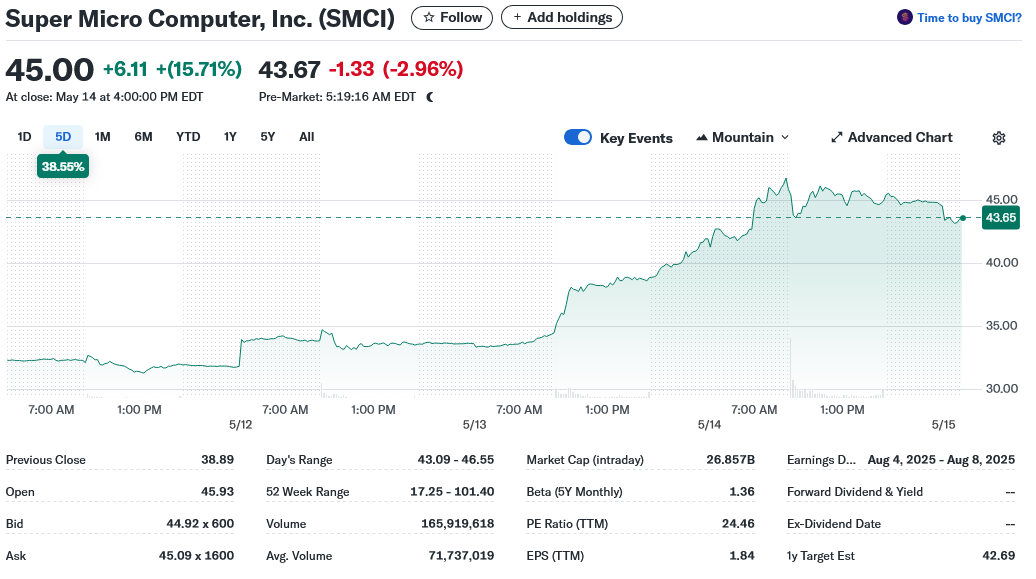Click the plus icon in Add holdings
The height and width of the screenshot is (579, 1036).
(x=517, y=17)
